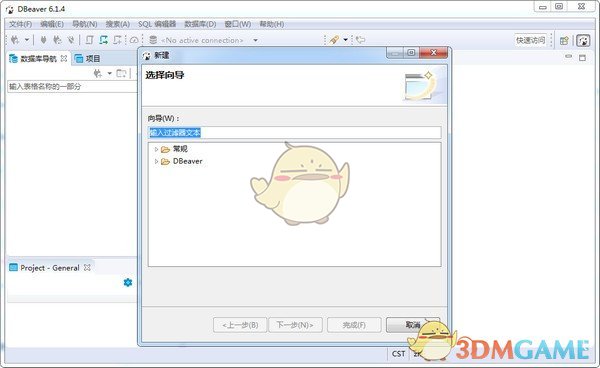Click the open perspective icon
The height and width of the screenshot is (368, 600).
click(564, 41)
